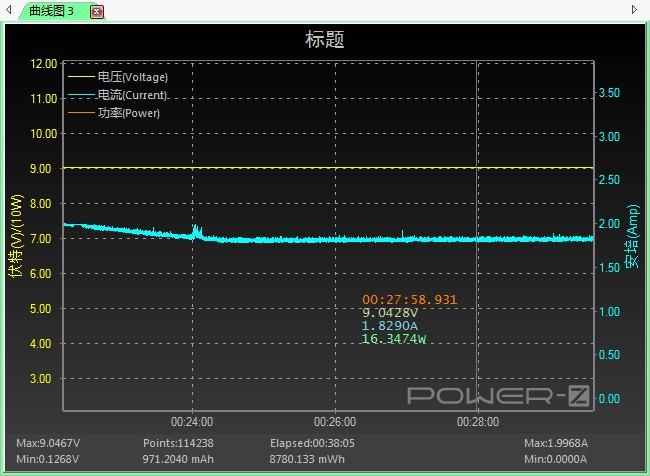This screenshot has width=650, height=476.
Task: Click the right tab scroll arrow
Action: pos(634,9)
